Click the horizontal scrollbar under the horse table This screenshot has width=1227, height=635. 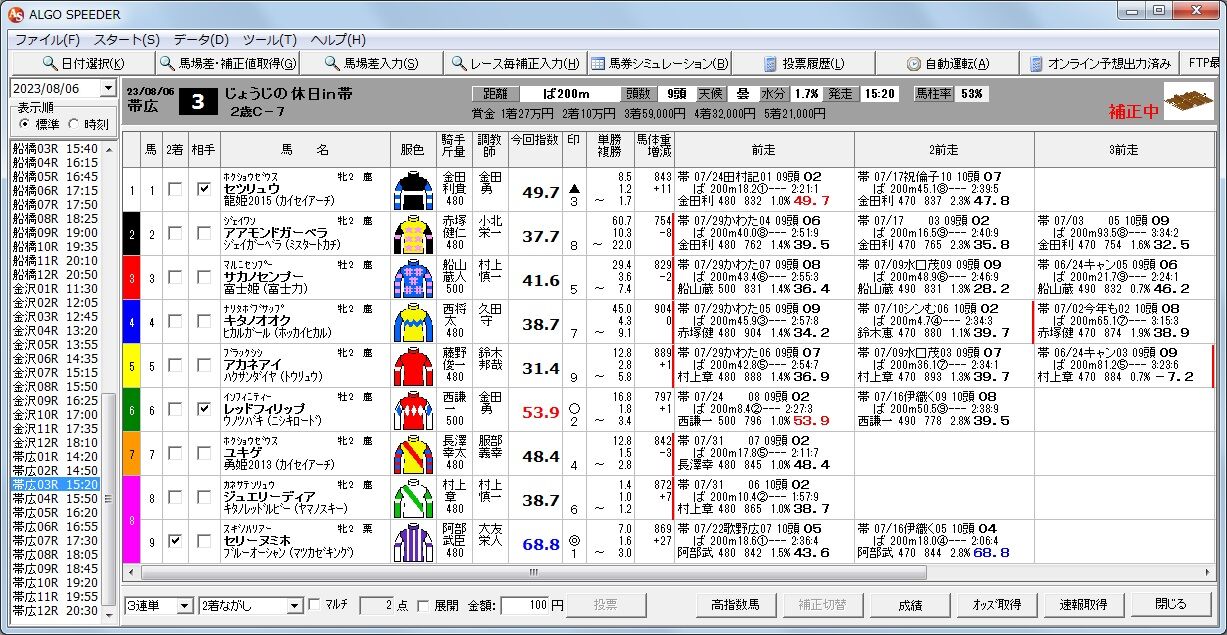[x=668, y=573]
